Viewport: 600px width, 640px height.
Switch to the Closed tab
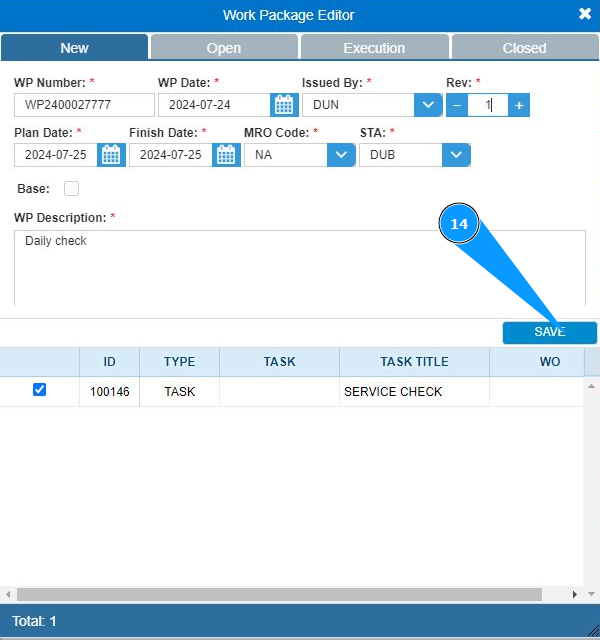pyautogui.click(x=524, y=48)
